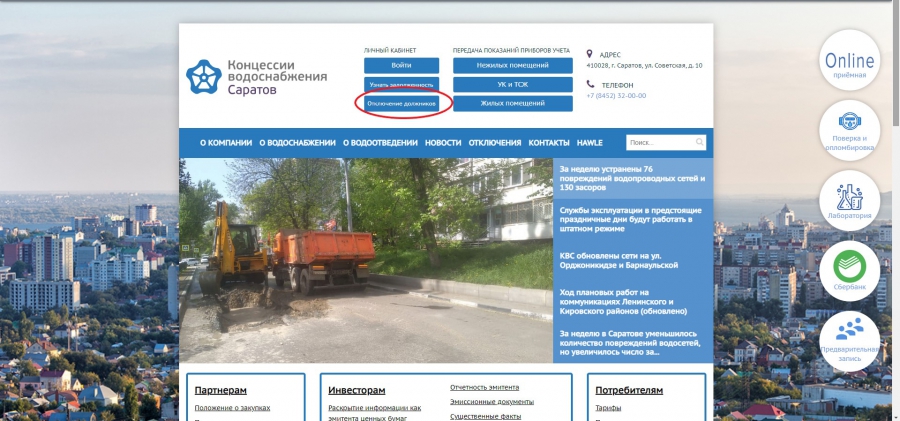Screen dimensions: 900x421
Task: Call the +7 (8452) 32-00-00 phone link
Action: 616,96
